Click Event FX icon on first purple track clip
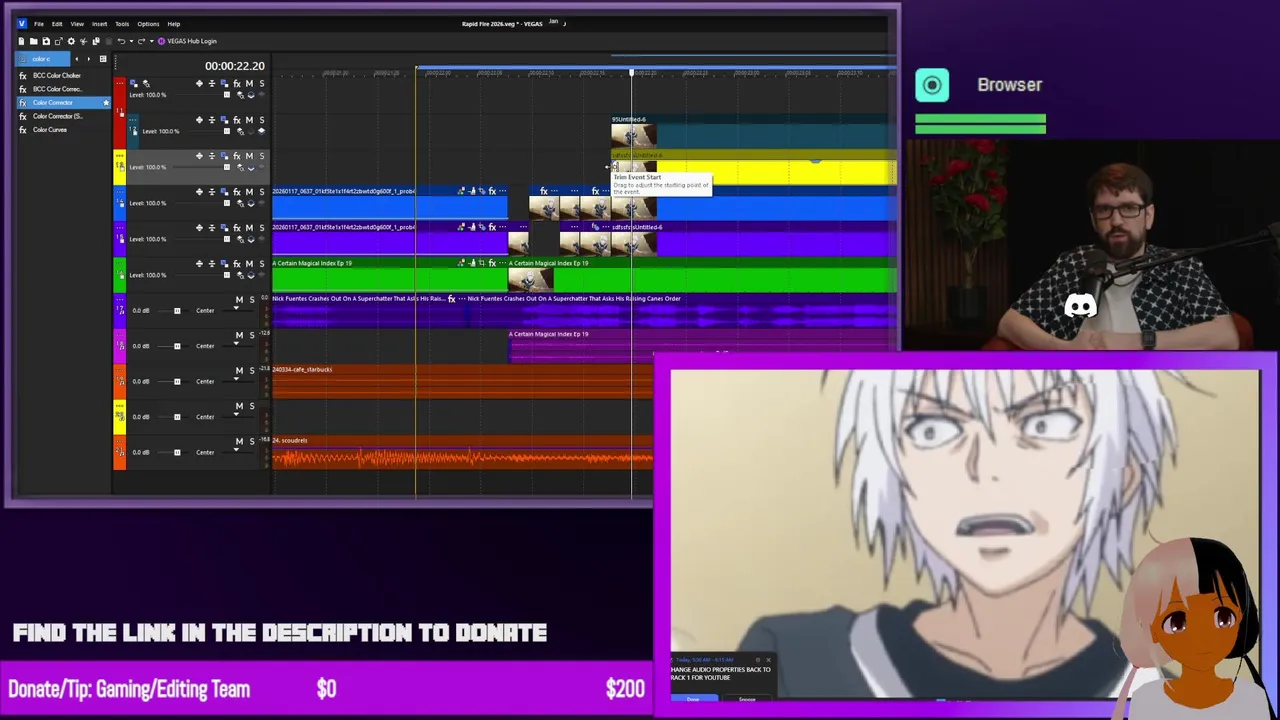This screenshot has height=720, width=1280. tap(492, 227)
